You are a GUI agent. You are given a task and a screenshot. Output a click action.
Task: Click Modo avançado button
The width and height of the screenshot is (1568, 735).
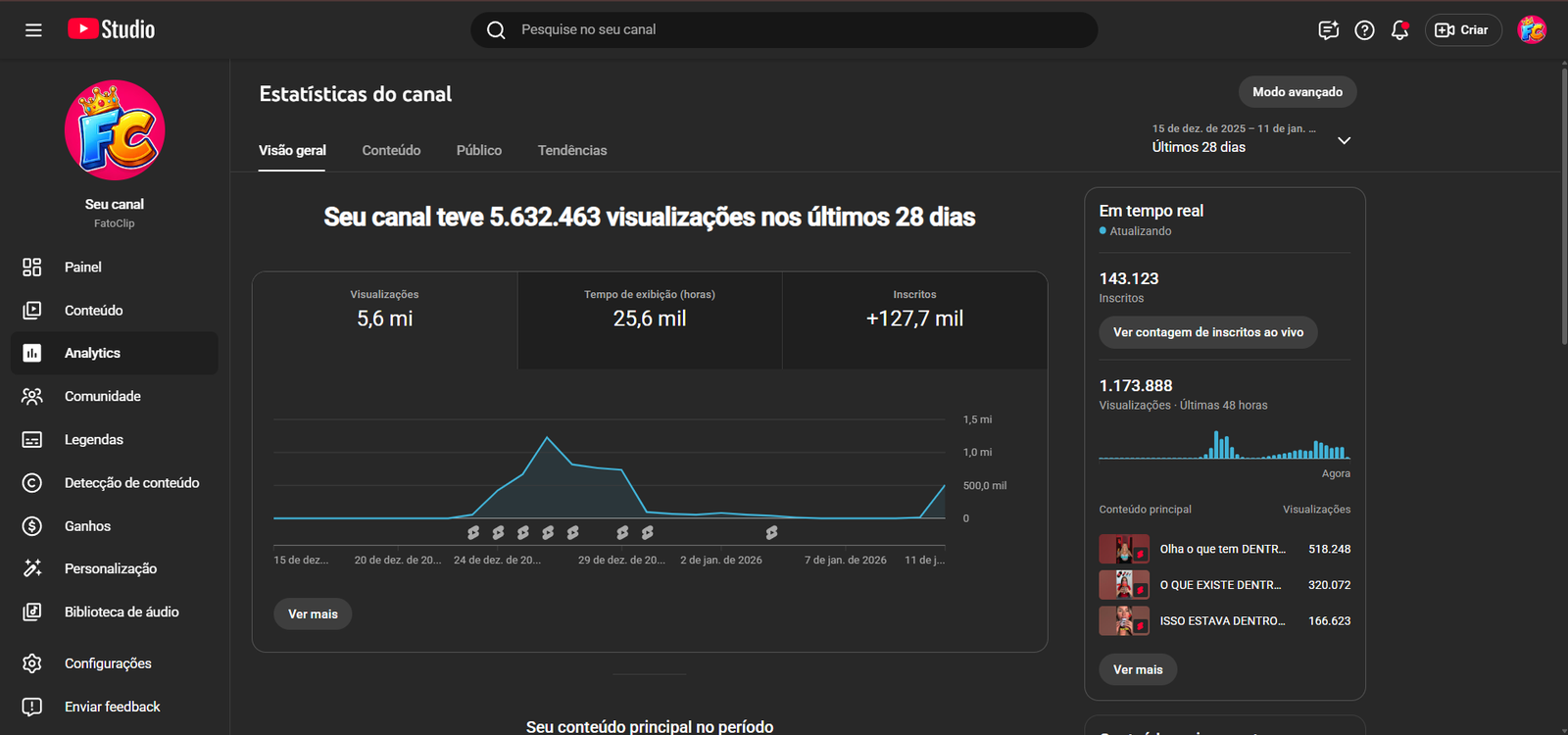pyautogui.click(x=1298, y=92)
